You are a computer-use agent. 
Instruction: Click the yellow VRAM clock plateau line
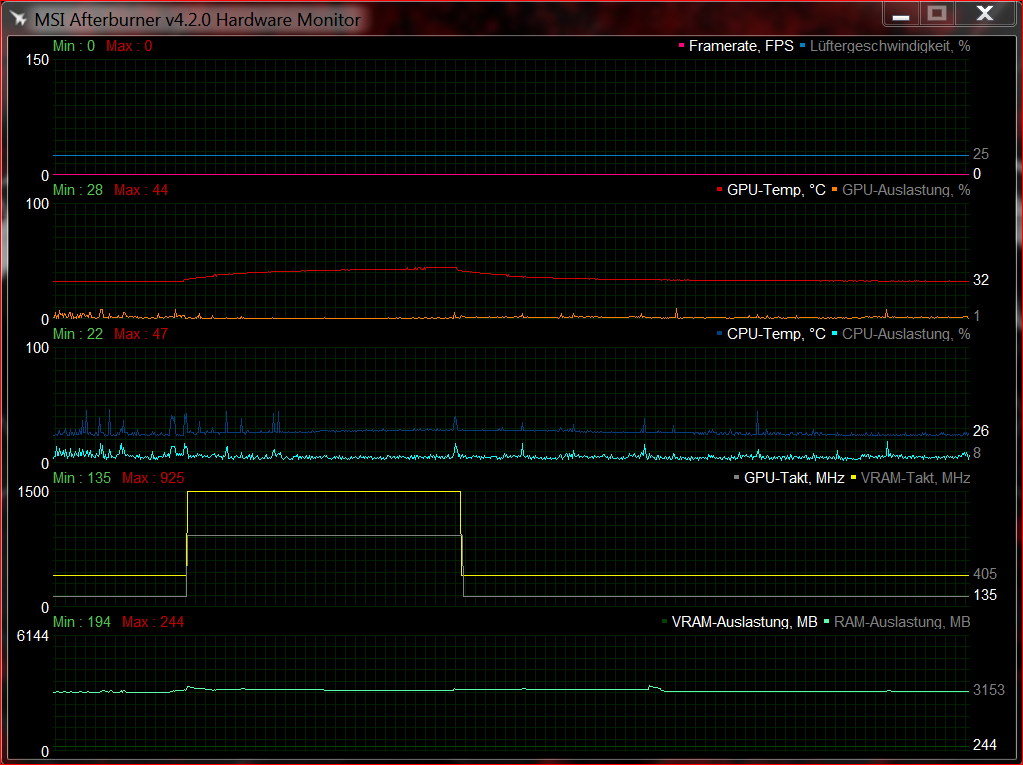click(x=324, y=492)
